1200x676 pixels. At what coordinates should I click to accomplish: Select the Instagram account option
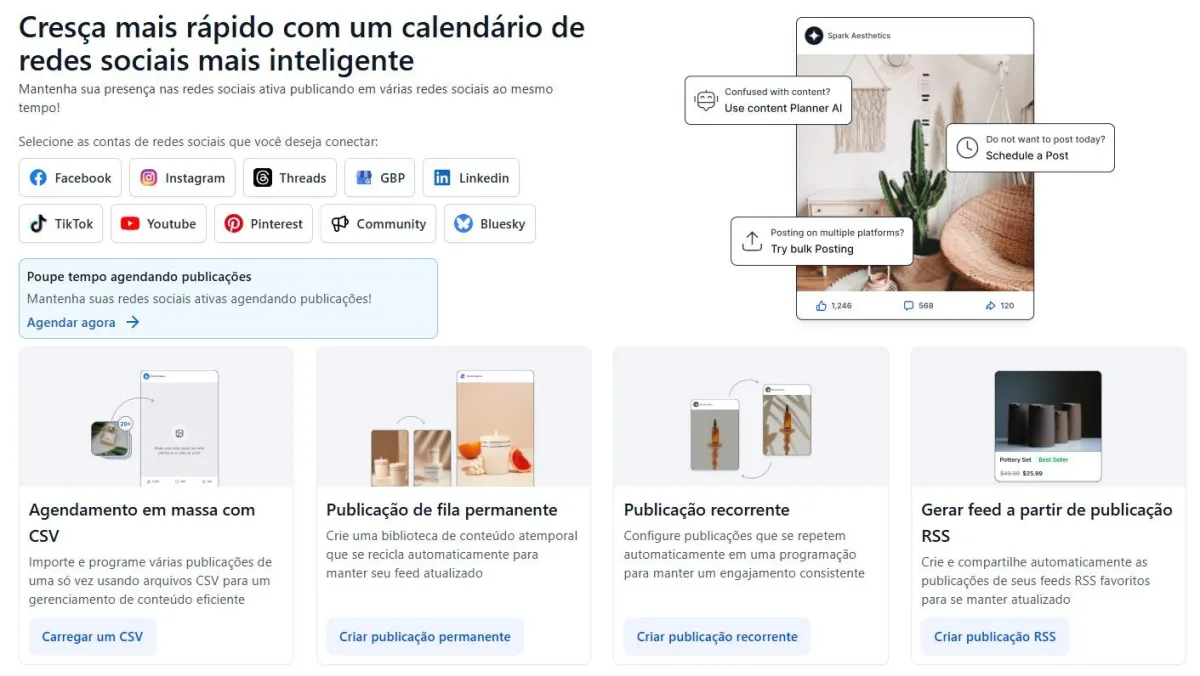pos(182,178)
